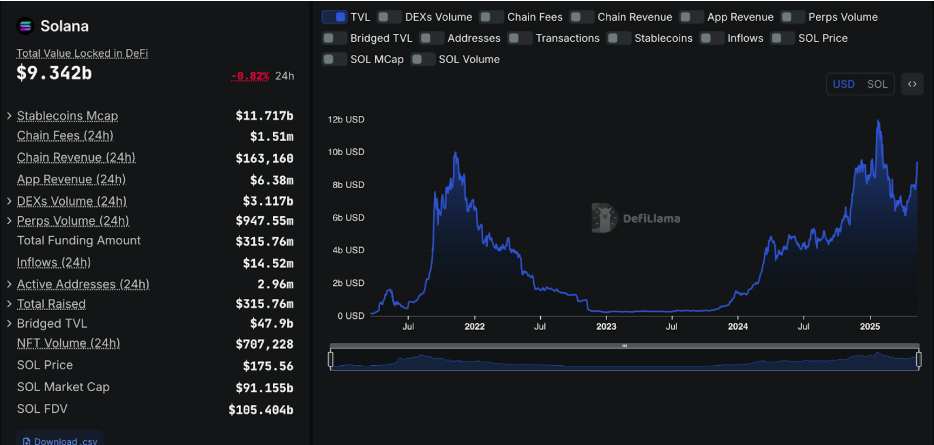Click the Solana logo icon
The height and width of the screenshot is (445, 934).
(26, 26)
